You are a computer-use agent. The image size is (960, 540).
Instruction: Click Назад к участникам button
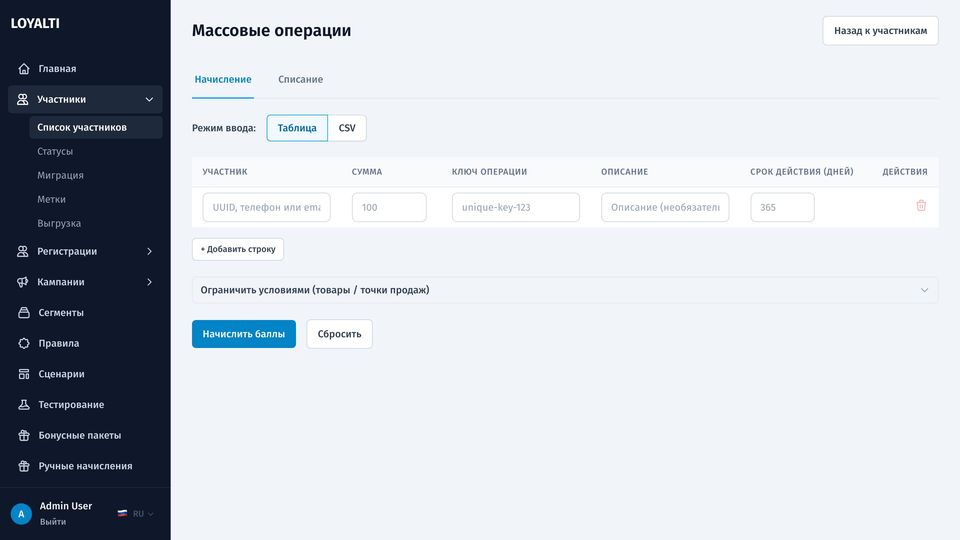click(x=880, y=31)
